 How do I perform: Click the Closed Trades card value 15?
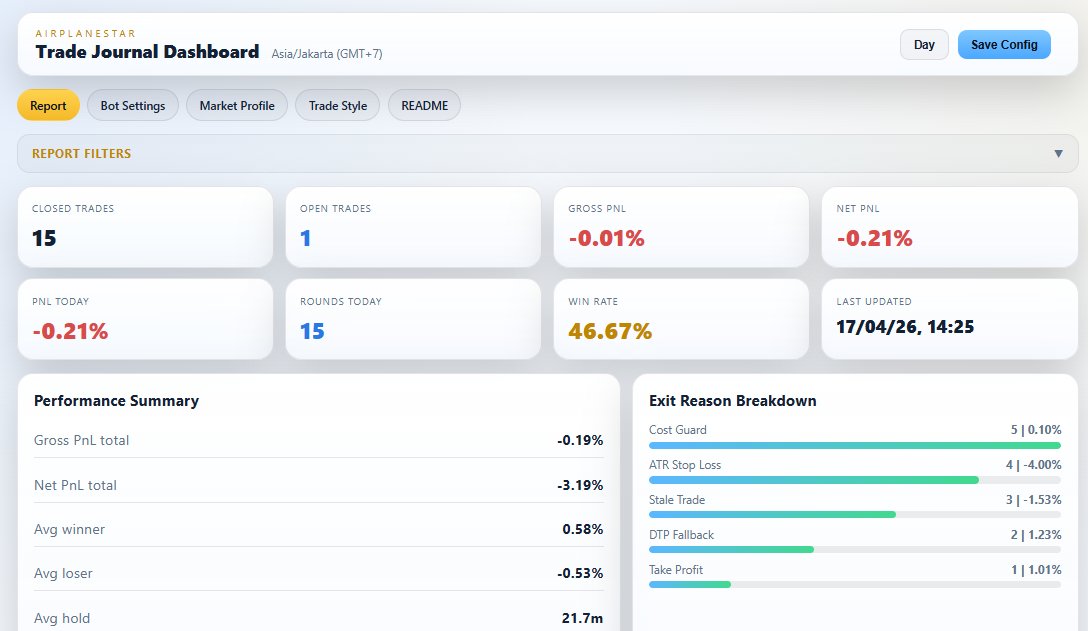(x=44, y=238)
